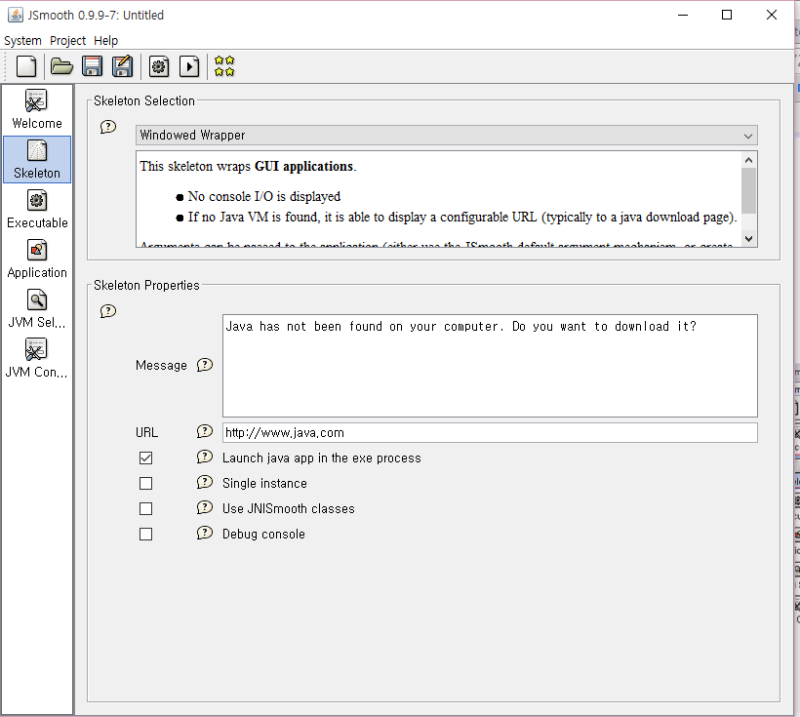
Task: Click help icon under Skeleton Properties heading
Action: tap(108, 311)
